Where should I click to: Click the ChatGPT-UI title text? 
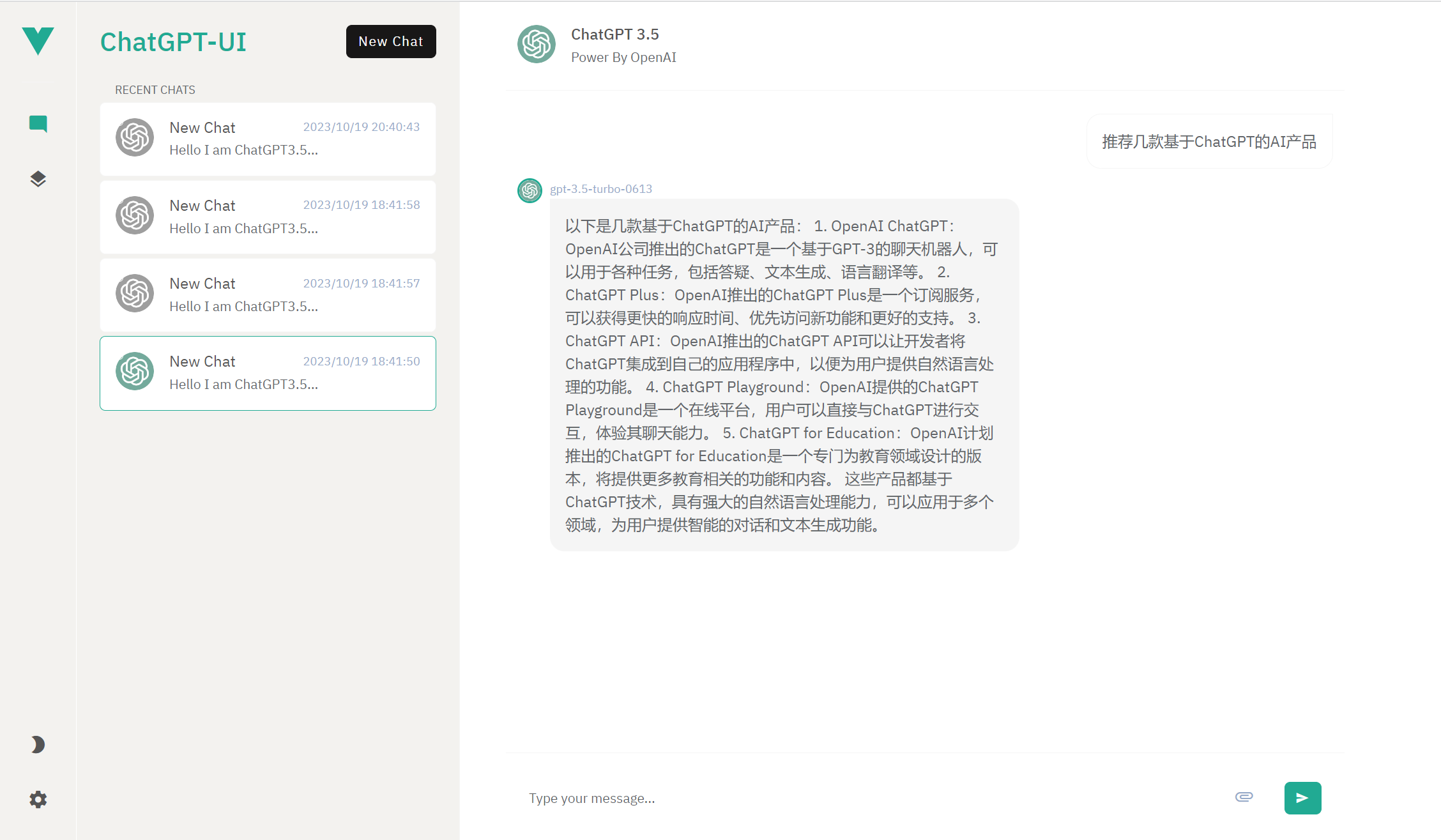[x=173, y=42]
